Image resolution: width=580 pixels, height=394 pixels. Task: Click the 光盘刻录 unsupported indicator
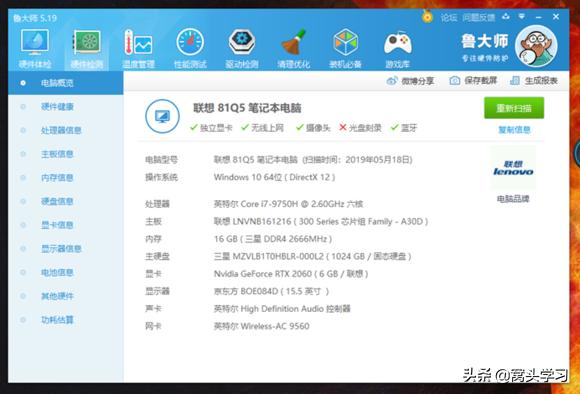pos(360,128)
